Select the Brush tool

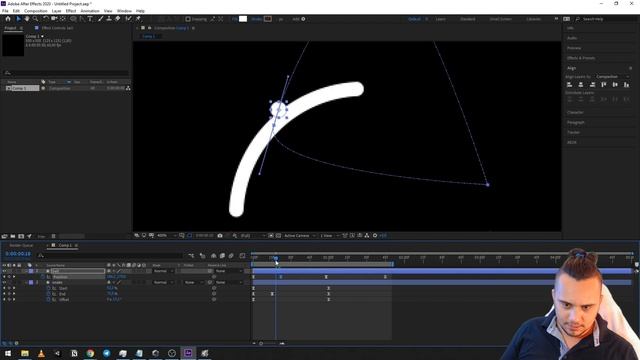pos(100,19)
